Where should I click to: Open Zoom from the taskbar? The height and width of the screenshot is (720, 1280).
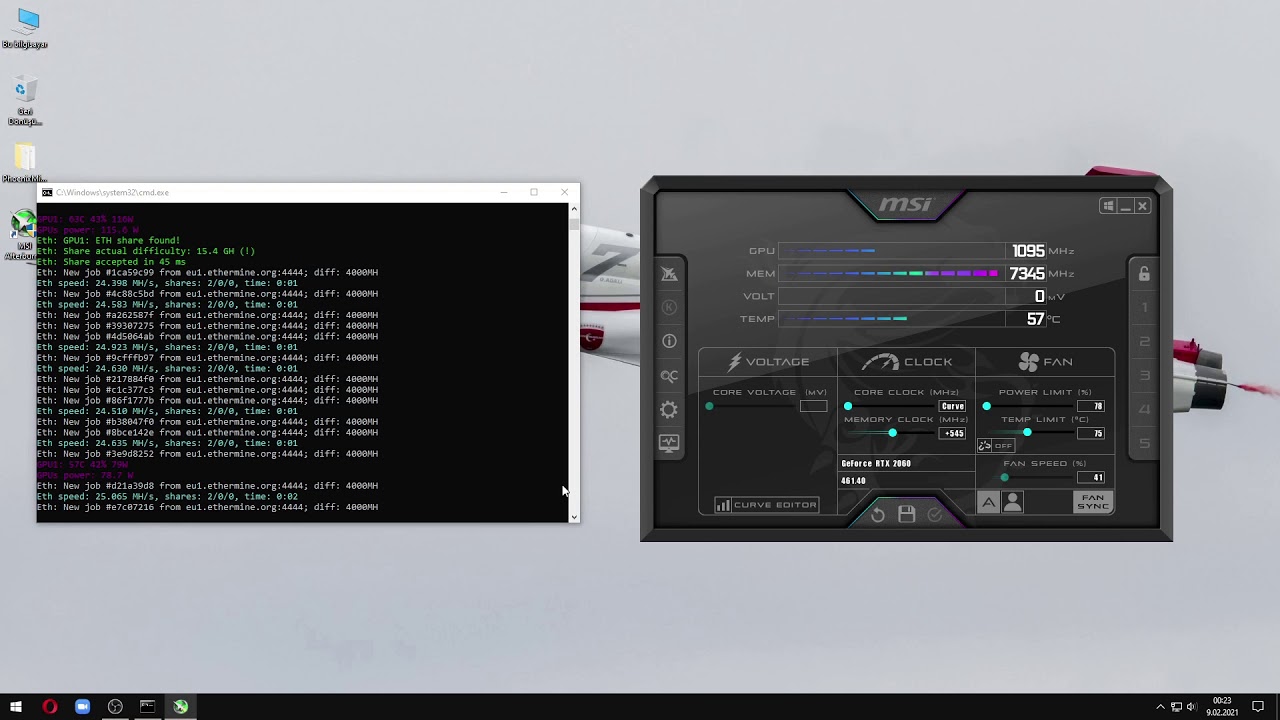pos(82,707)
